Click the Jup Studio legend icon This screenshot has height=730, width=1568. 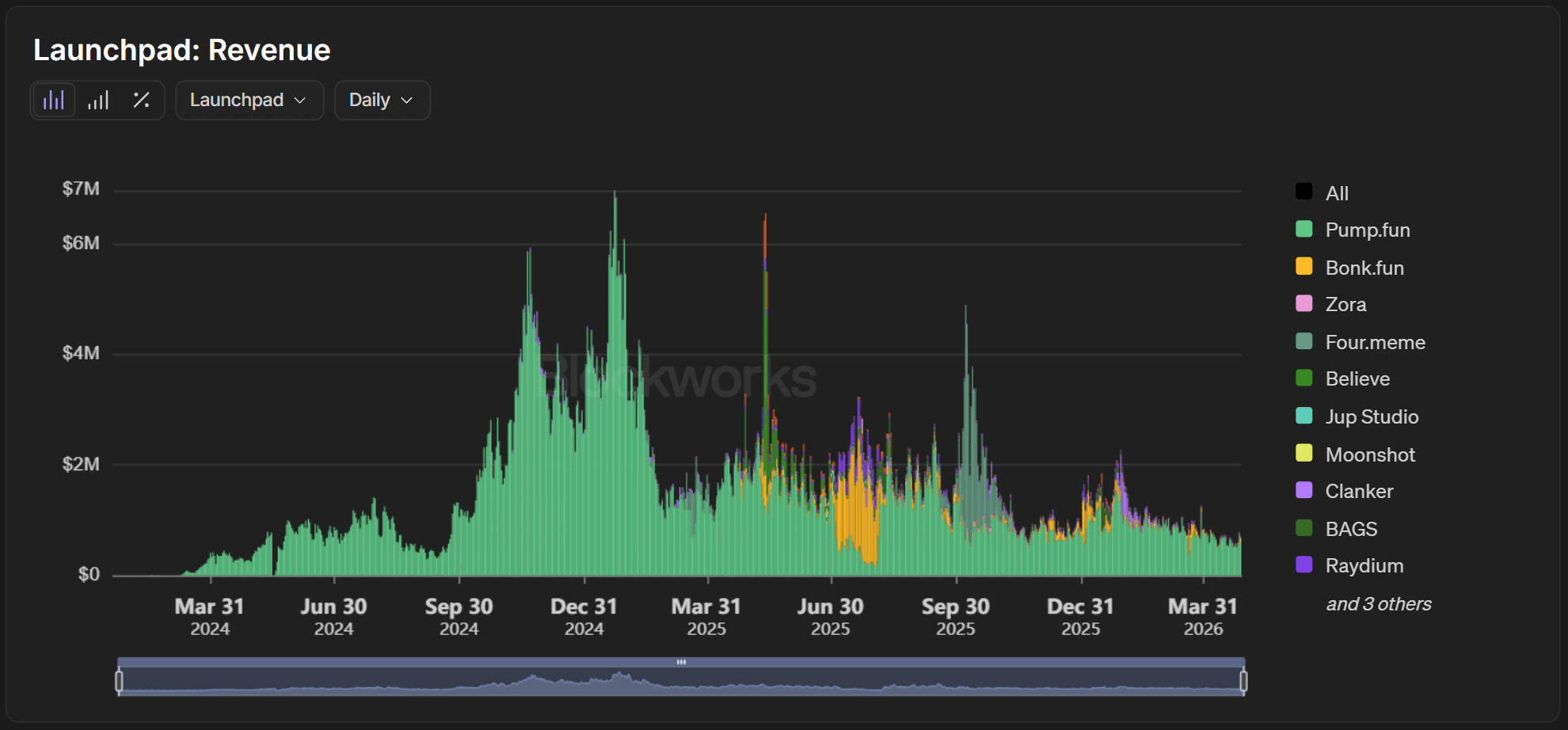(x=1303, y=416)
